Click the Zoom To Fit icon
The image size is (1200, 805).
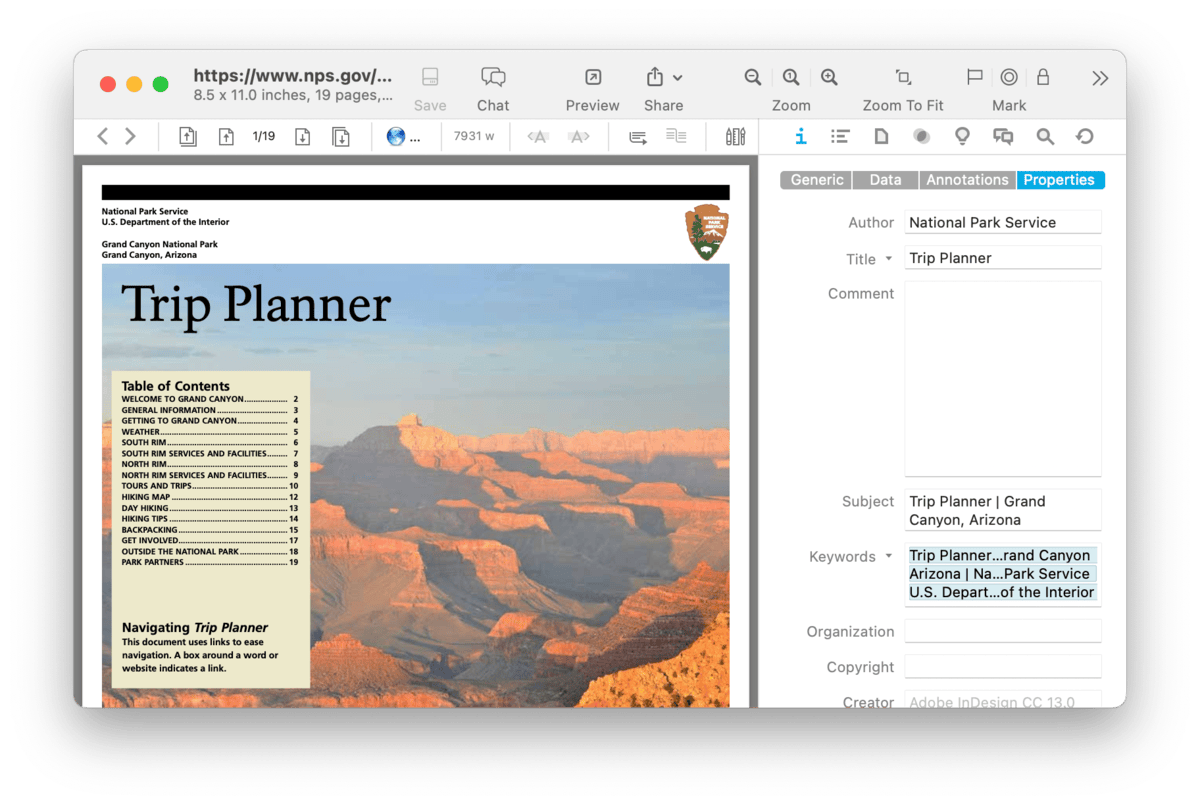903,78
